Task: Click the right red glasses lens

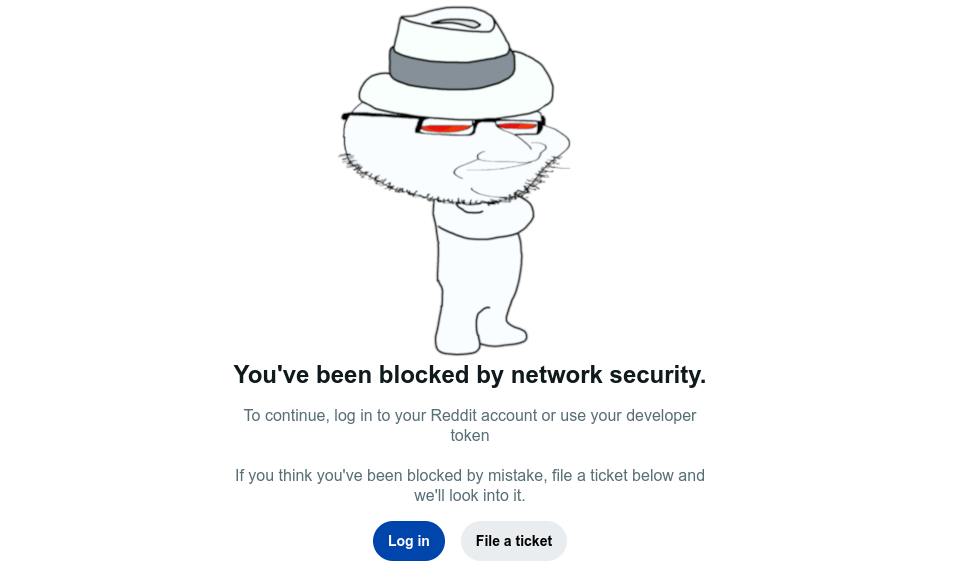Action: click(517, 126)
